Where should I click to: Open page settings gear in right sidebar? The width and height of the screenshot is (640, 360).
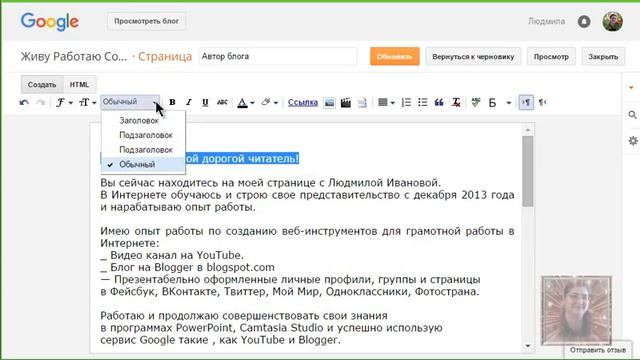[633, 141]
